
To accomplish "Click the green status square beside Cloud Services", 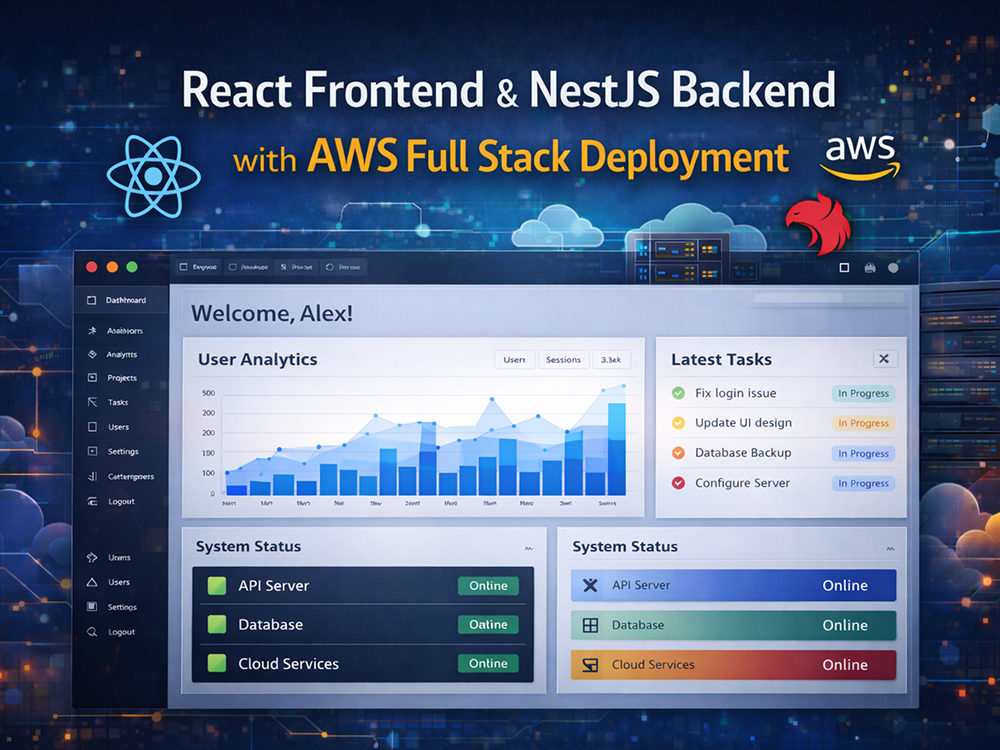I will click(217, 663).
